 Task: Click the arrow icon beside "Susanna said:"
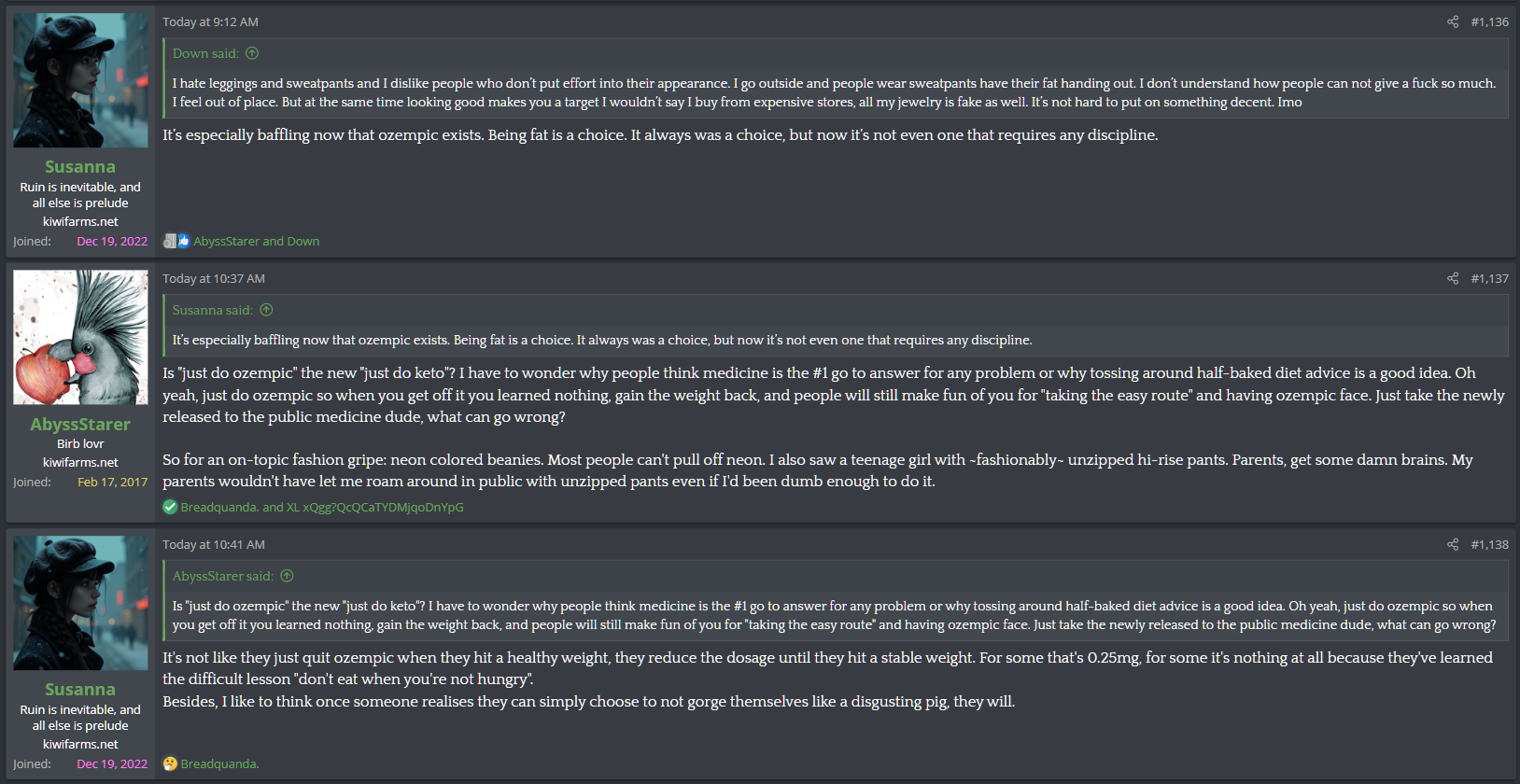tap(266, 310)
